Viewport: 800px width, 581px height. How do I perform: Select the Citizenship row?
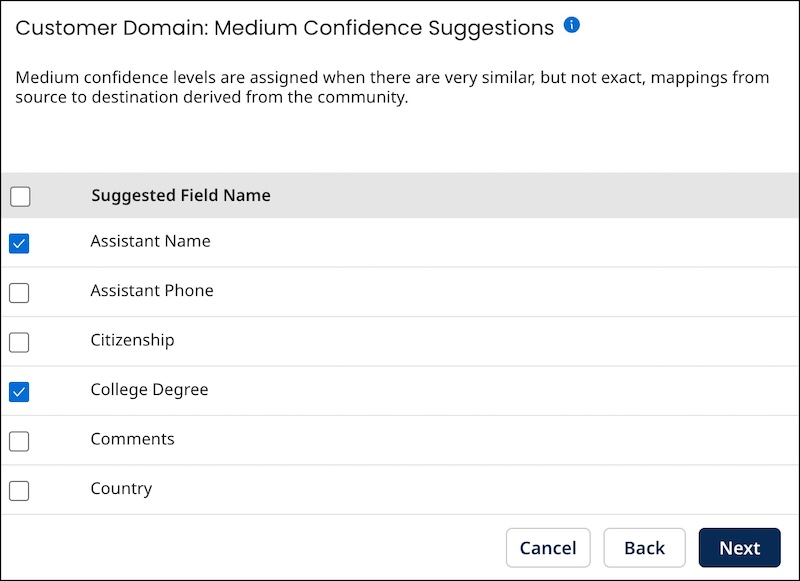click(132, 340)
